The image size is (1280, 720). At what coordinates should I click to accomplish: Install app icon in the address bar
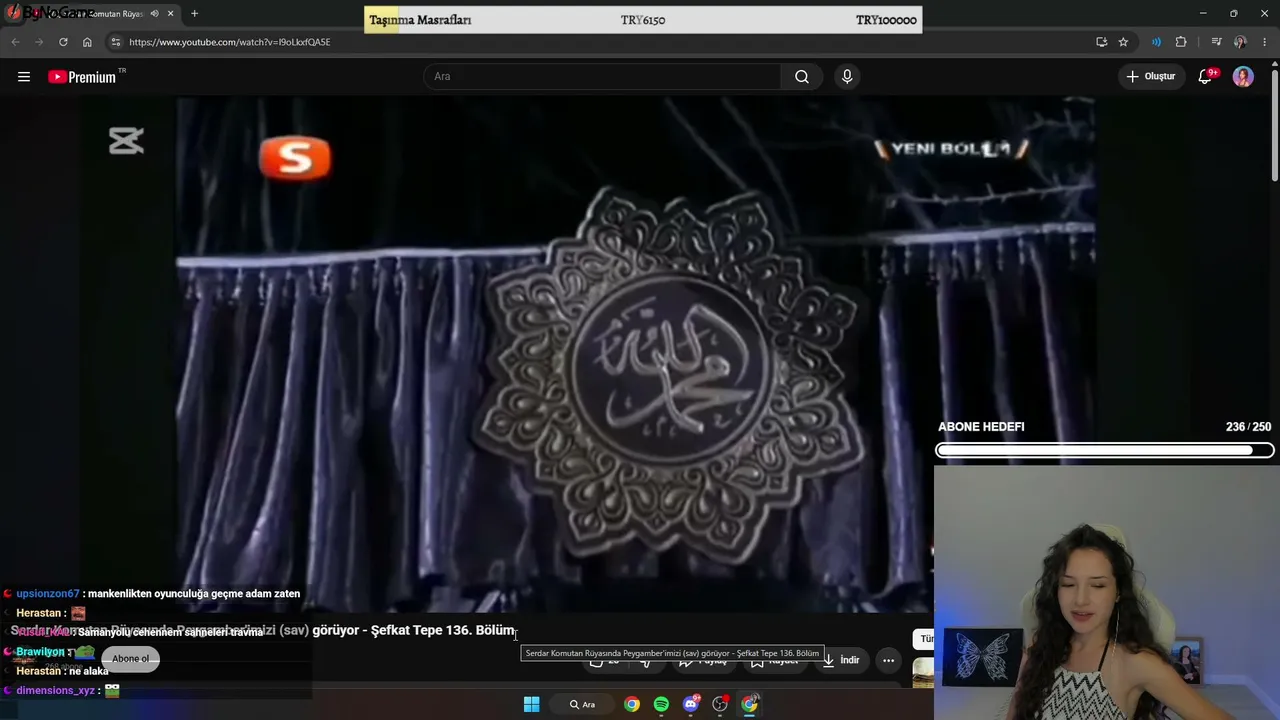1101,42
